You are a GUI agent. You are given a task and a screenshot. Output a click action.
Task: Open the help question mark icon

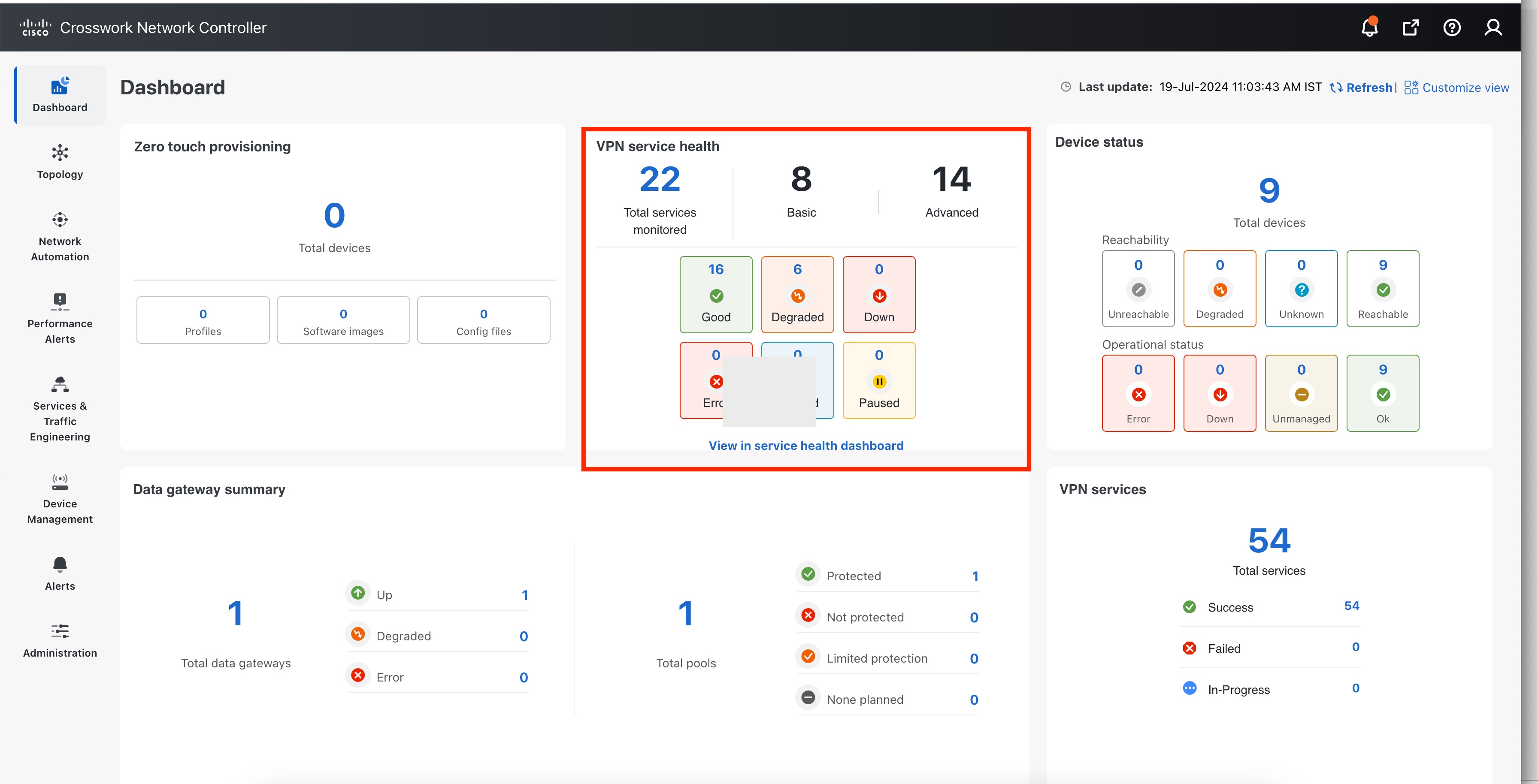pyautogui.click(x=1451, y=27)
